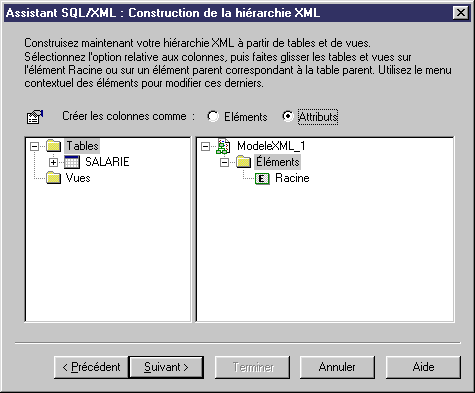The height and width of the screenshot is (393, 475).
Task: Continue with the Suivant button
Action: coord(166,367)
